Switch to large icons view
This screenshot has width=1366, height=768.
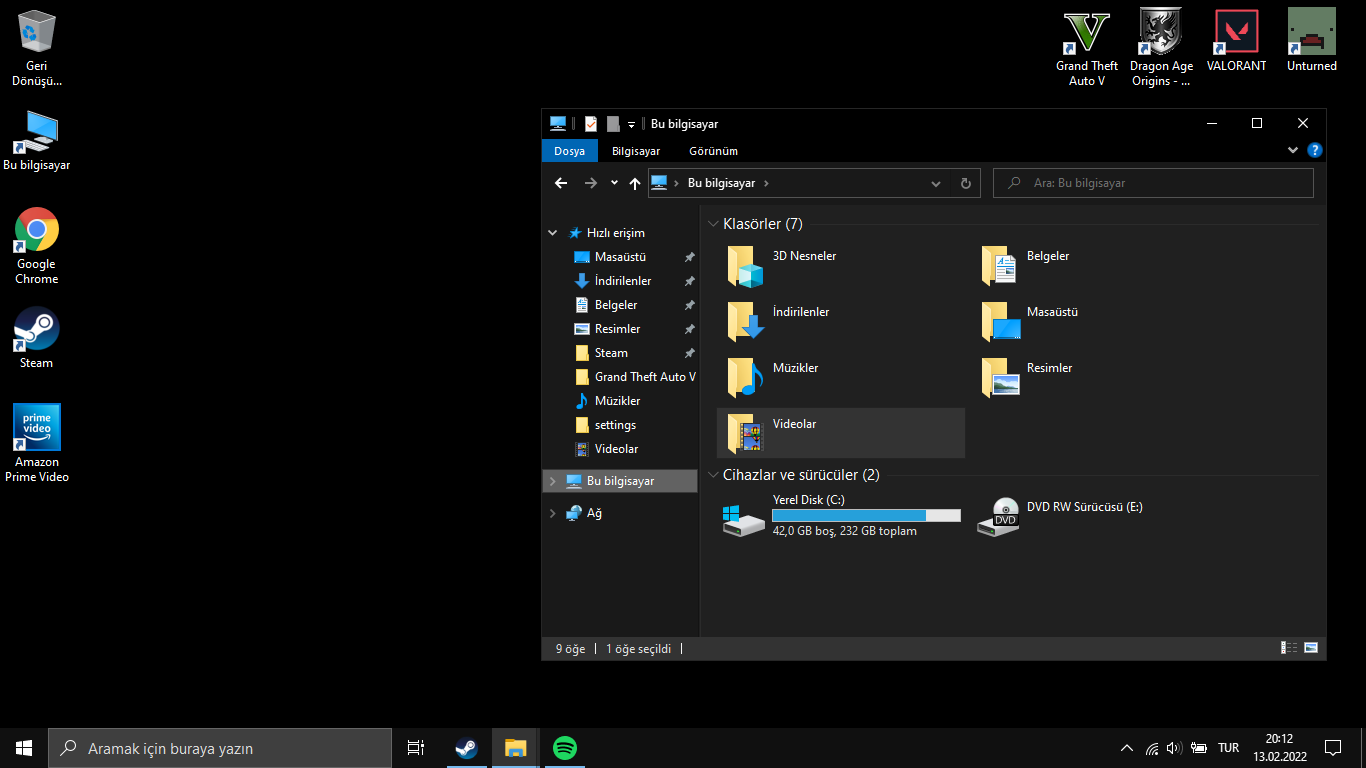[1311, 648]
